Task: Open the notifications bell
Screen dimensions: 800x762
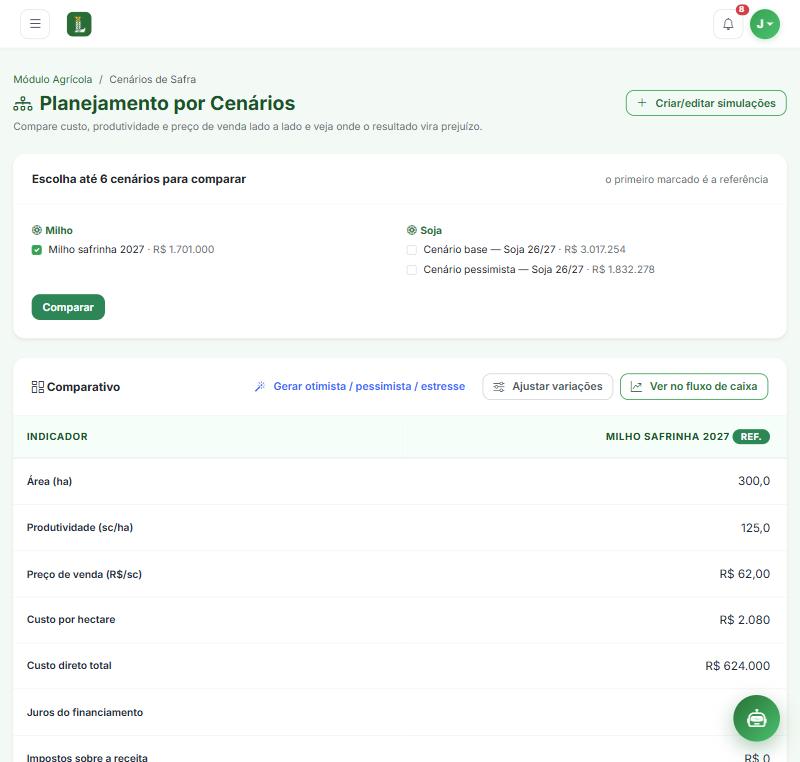Action: click(728, 24)
